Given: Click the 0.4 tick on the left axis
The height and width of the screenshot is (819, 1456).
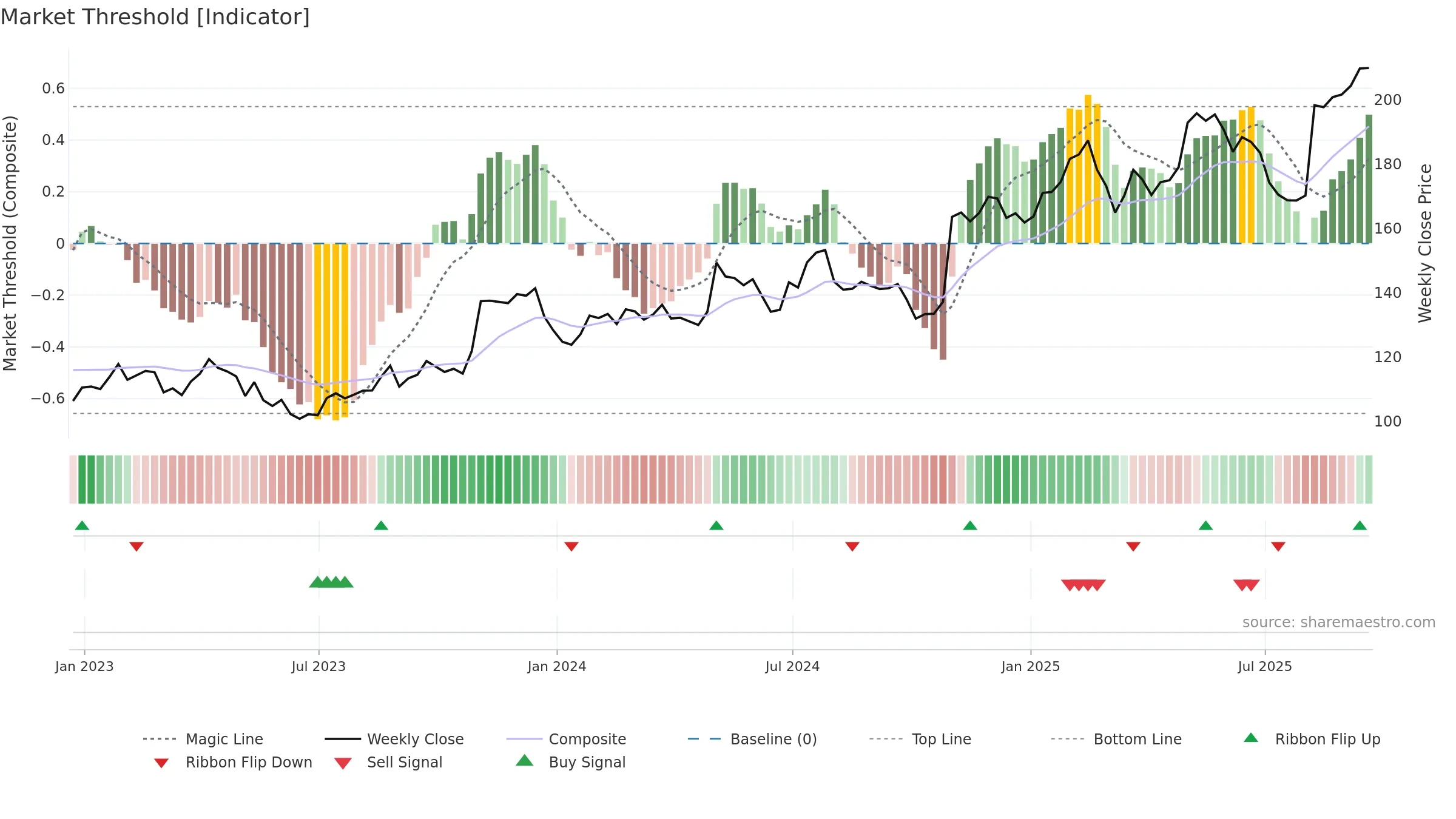Looking at the screenshot, I should click(x=53, y=140).
